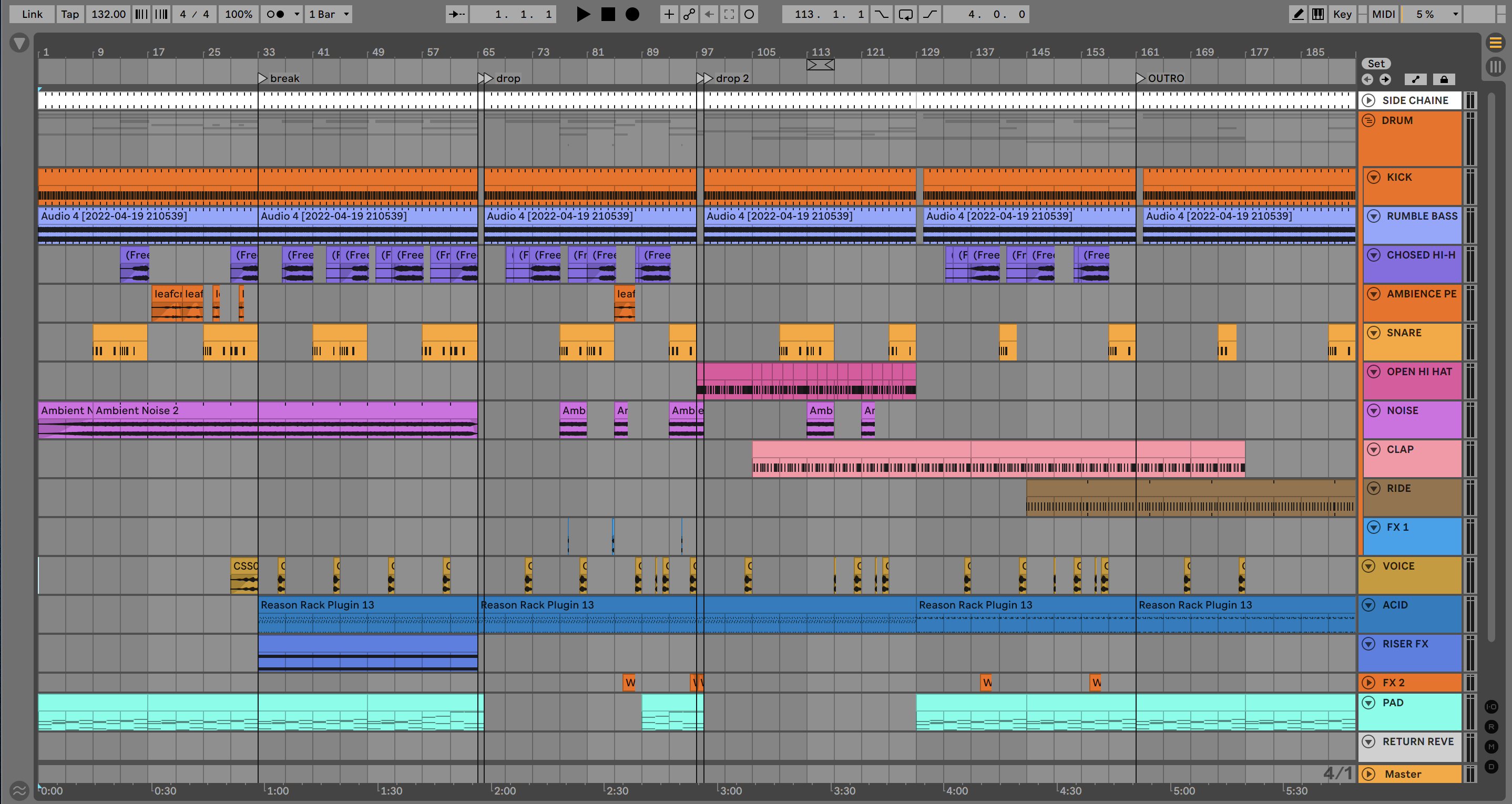Go to next locator arrow
Screen dimensions: 1512x804
pyautogui.click(x=1385, y=79)
